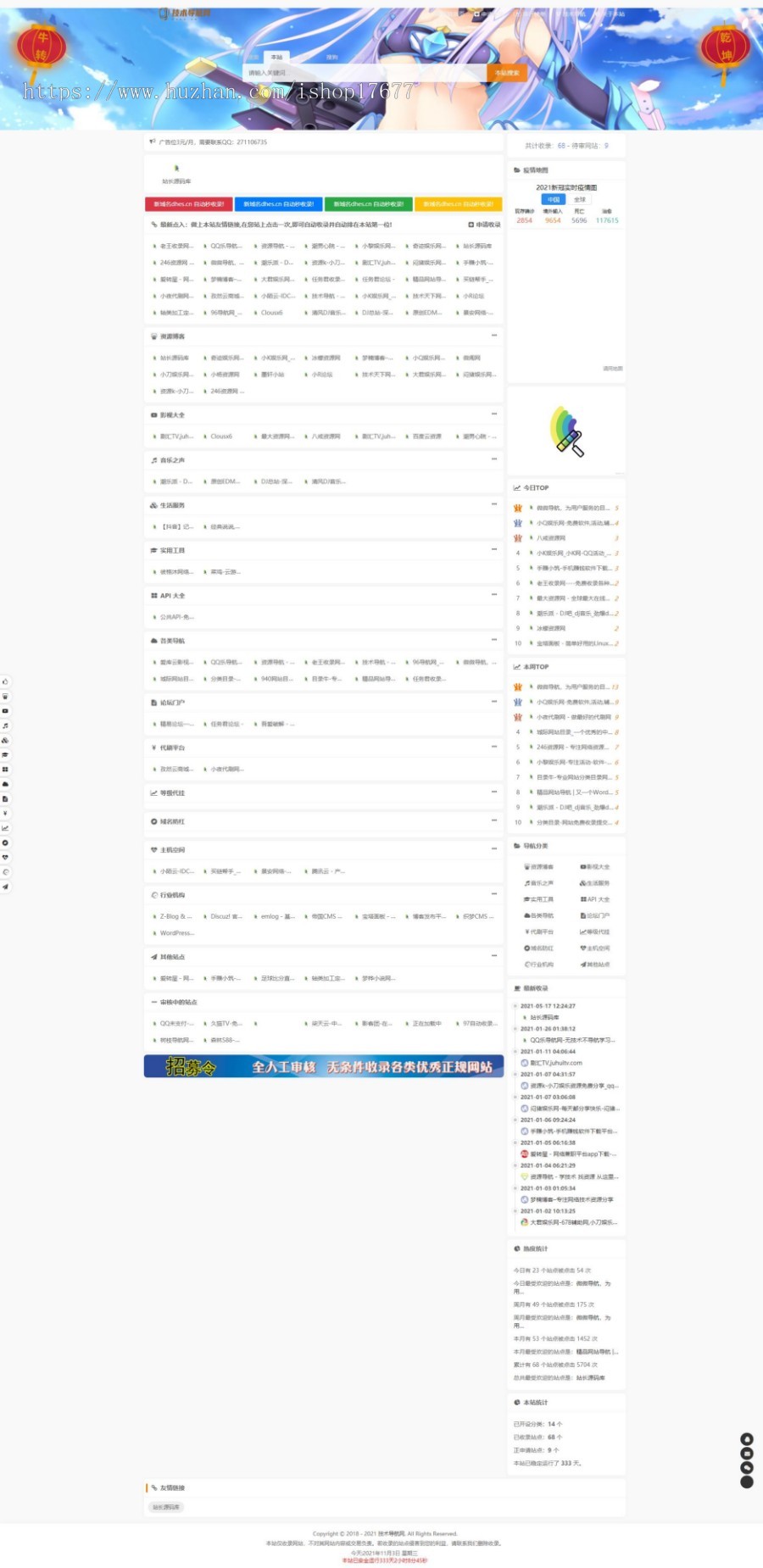Click the music note icon in the left floating sidebar

5,726
